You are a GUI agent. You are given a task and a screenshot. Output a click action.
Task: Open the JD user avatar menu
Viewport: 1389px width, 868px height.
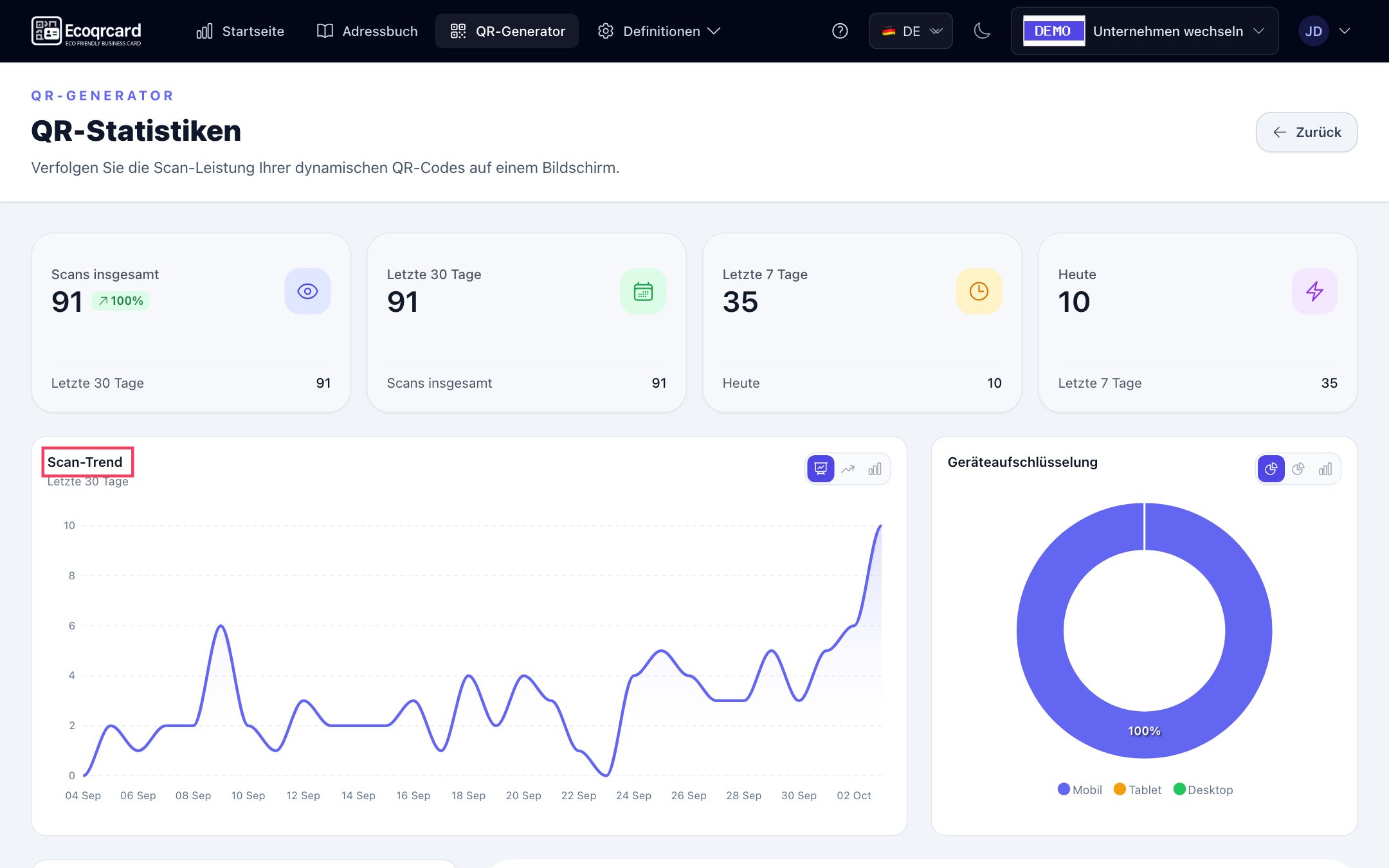(x=1313, y=31)
